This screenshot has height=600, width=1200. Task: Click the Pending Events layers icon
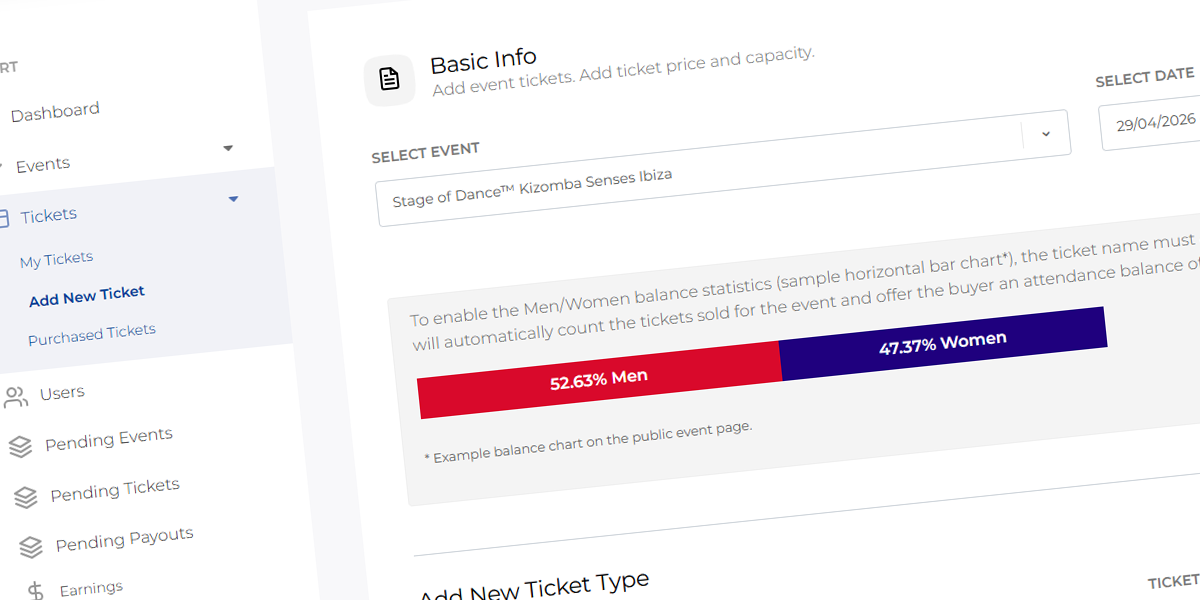[20, 447]
